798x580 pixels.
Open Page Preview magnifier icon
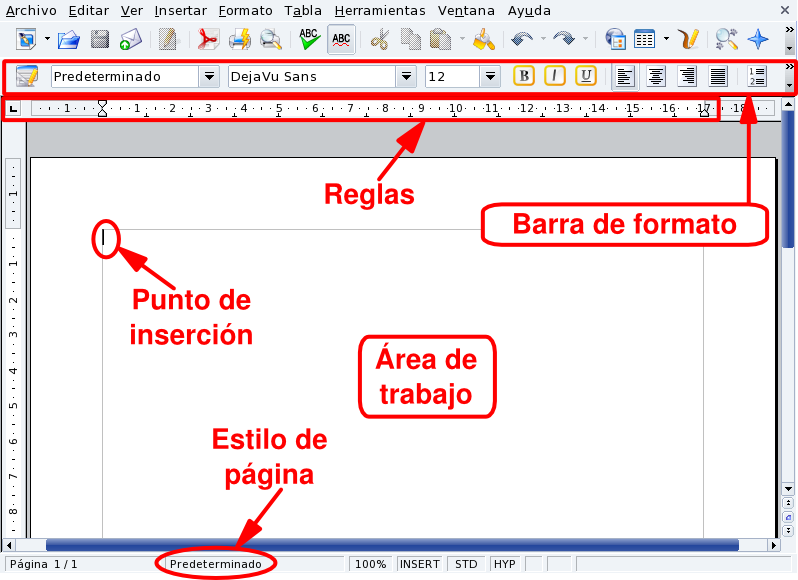point(270,39)
